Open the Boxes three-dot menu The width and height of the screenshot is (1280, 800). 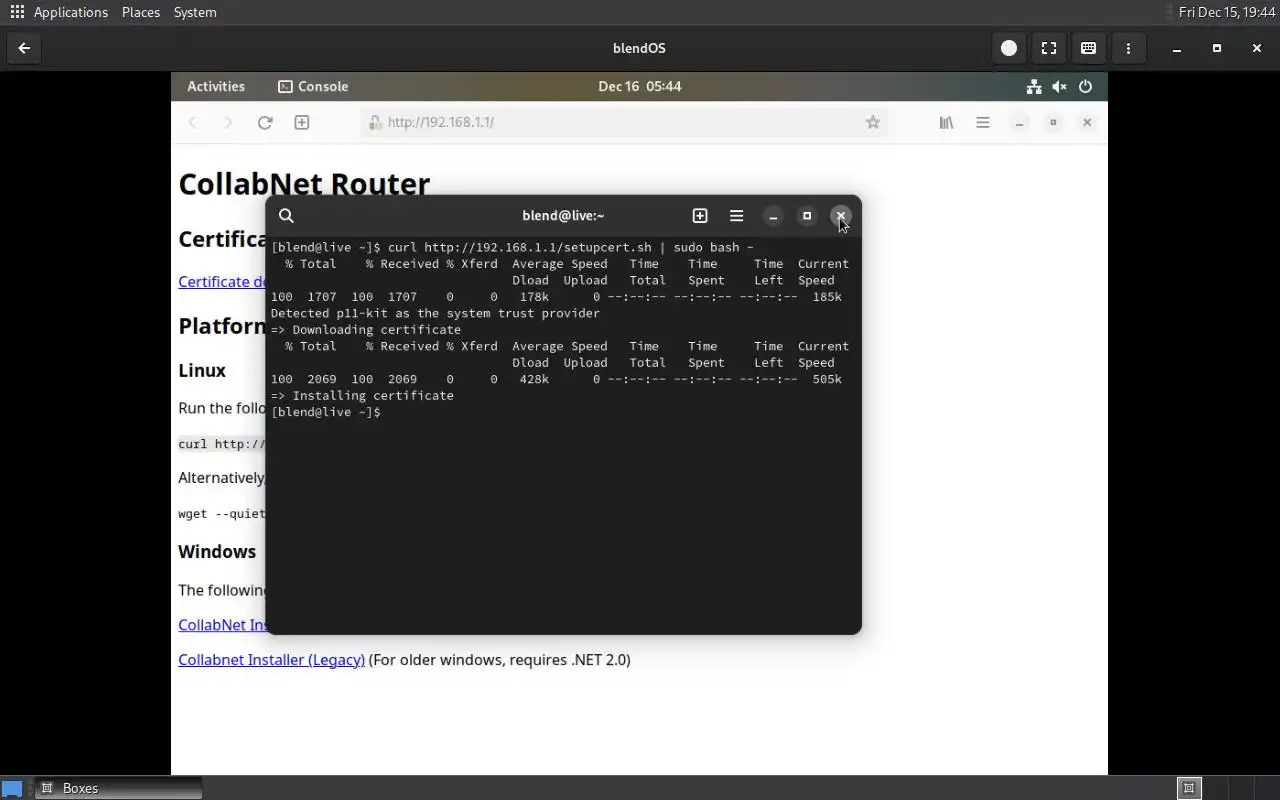1129,48
